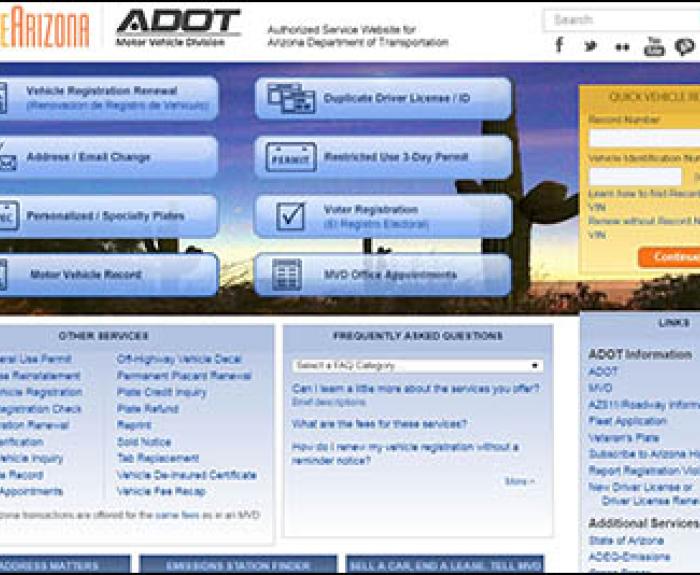The width and height of the screenshot is (700, 575).
Task: Click the Voter Registration checkmark icon
Action: pyautogui.click(x=291, y=215)
